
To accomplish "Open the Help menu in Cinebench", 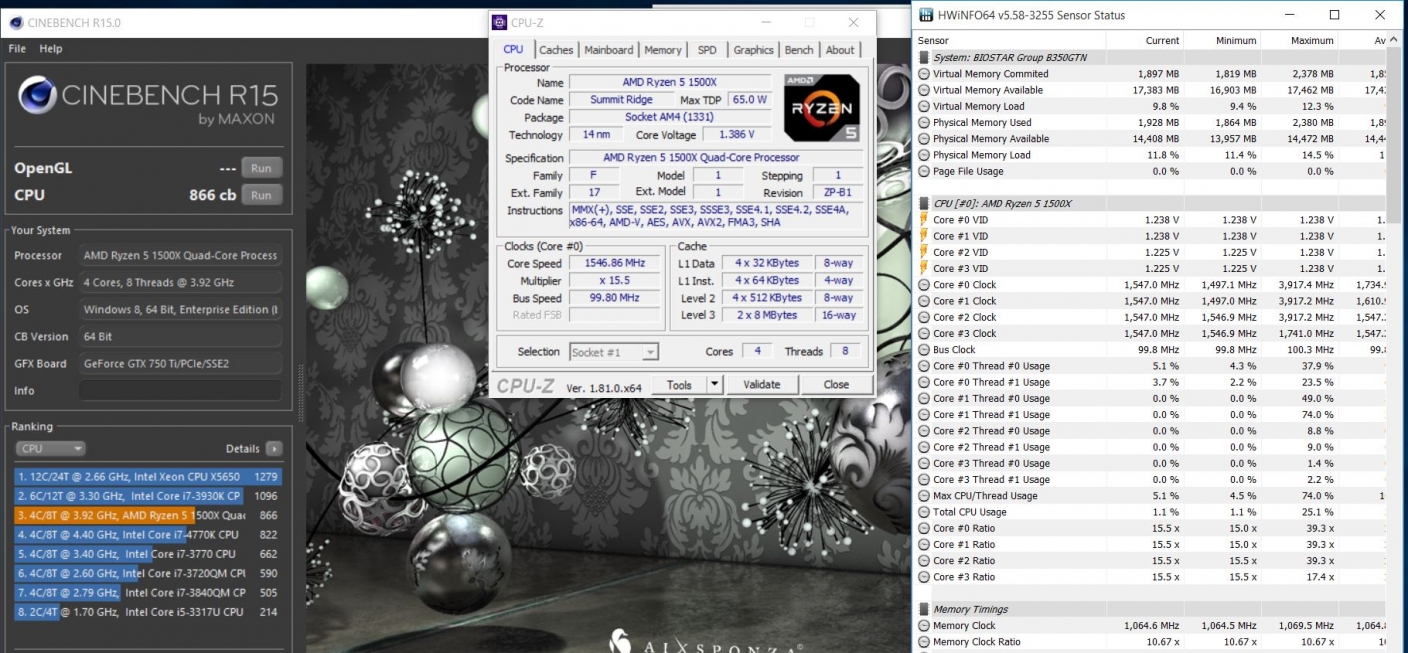I will [51, 48].
